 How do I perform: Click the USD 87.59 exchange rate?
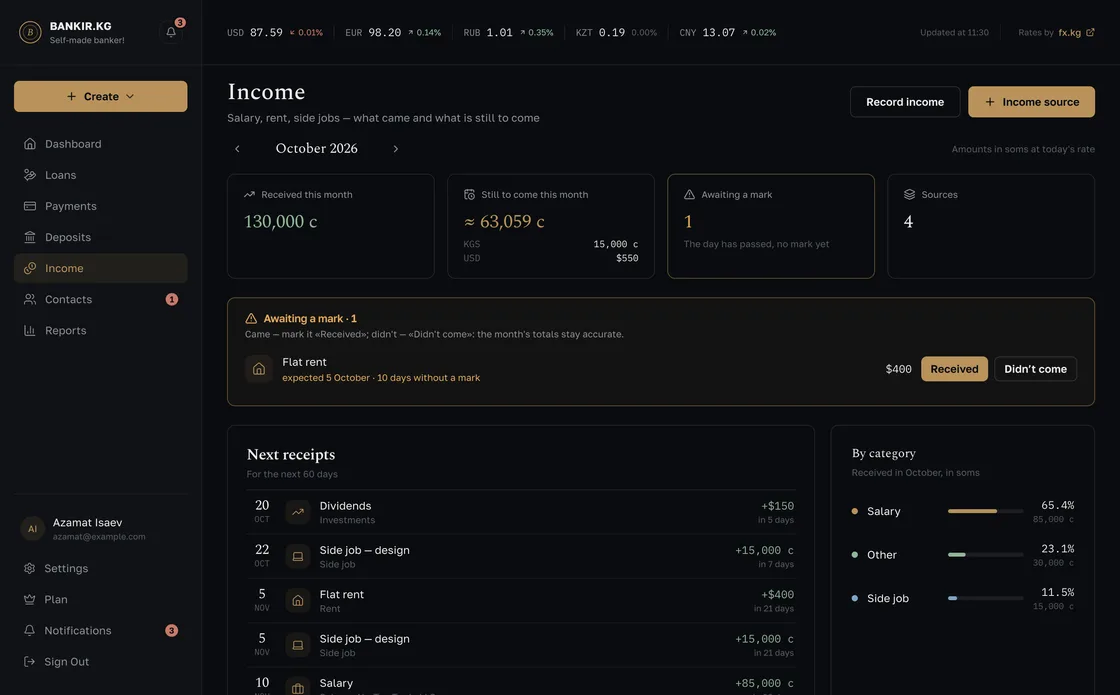tap(275, 32)
